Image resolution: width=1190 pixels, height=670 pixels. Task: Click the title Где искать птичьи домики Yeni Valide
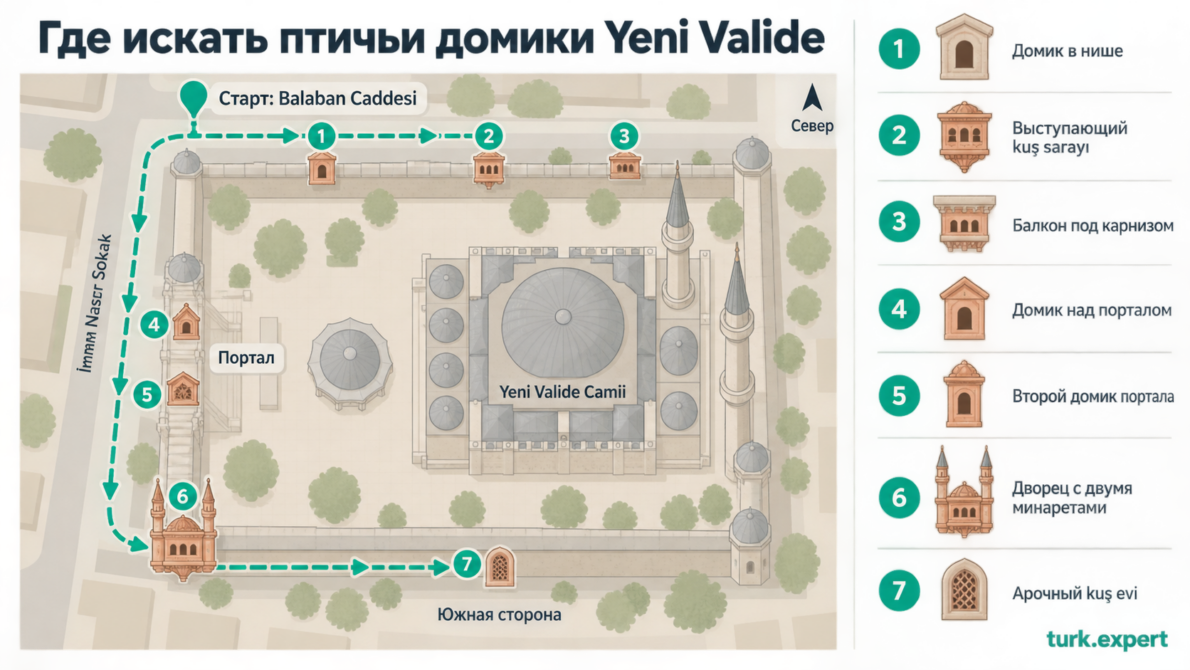coord(430,38)
